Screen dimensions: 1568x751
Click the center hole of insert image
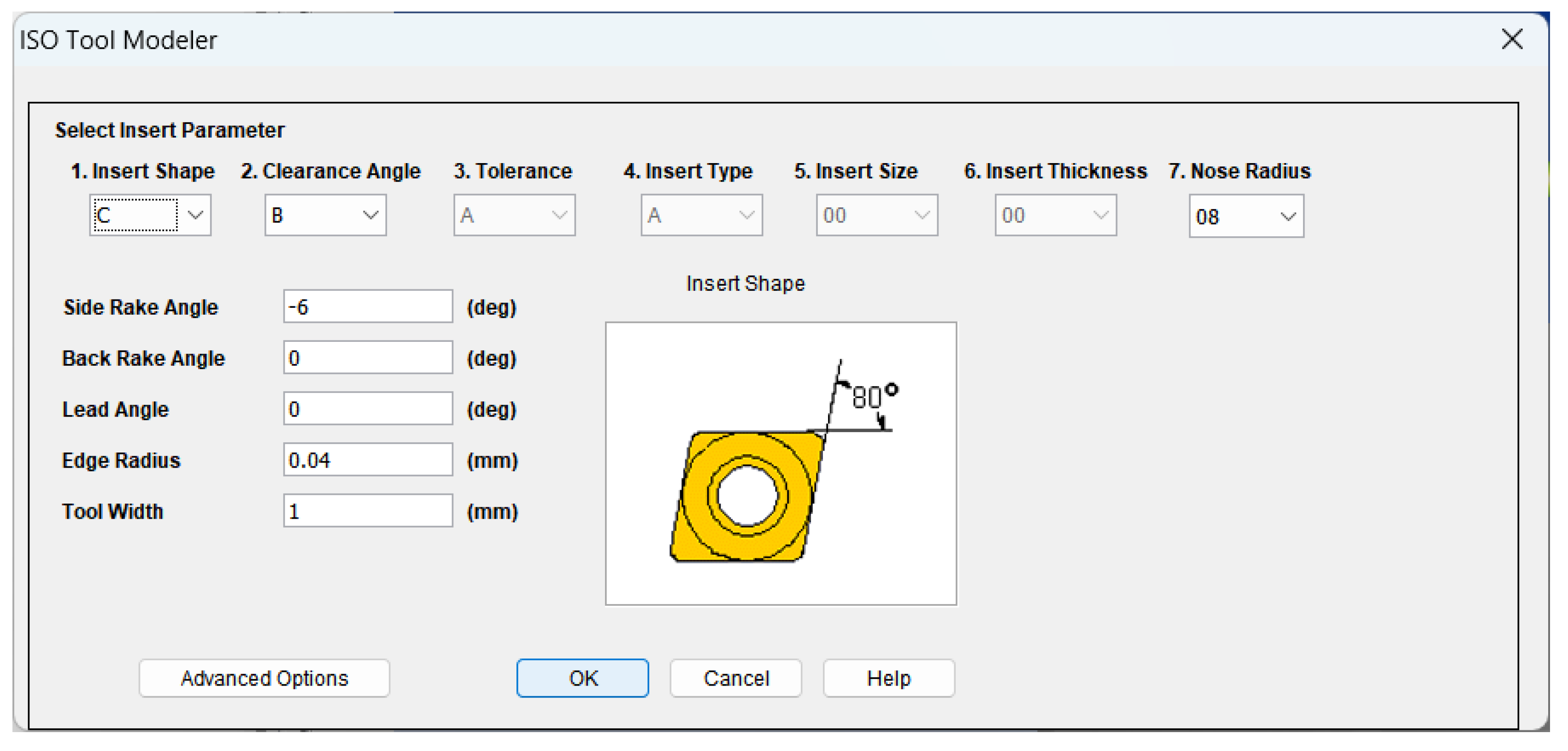pos(747,495)
